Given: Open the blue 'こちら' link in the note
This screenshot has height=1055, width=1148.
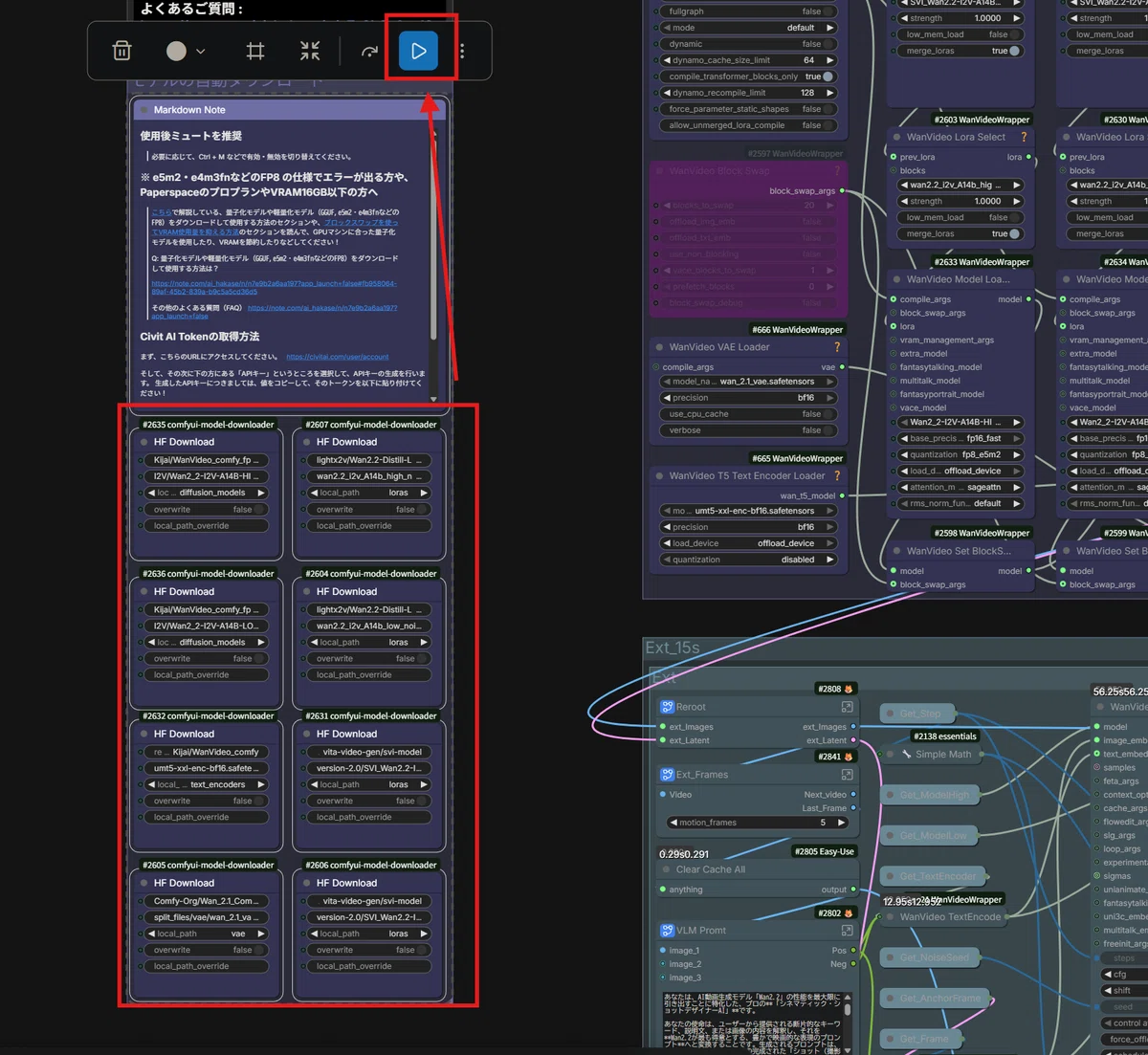Looking at the screenshot, I should click(x=162, y=212).
